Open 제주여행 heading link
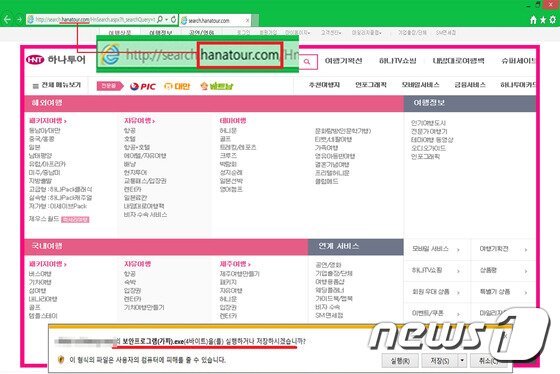Viewport: 560px width, 374px height. [235, 264]
